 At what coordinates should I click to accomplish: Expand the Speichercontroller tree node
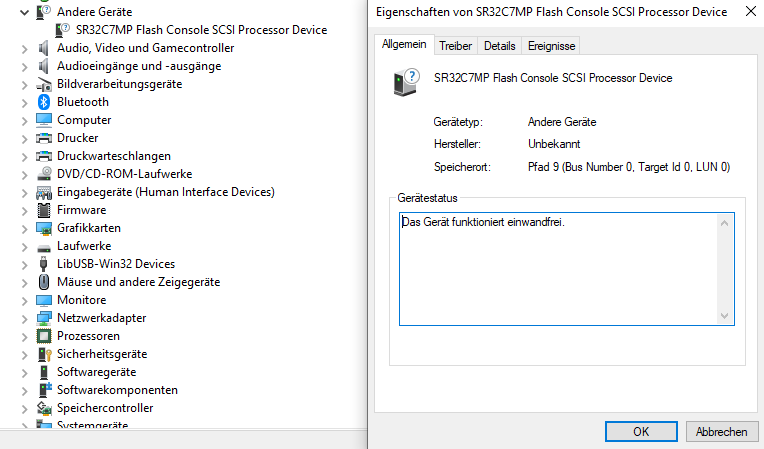point(23,408)
